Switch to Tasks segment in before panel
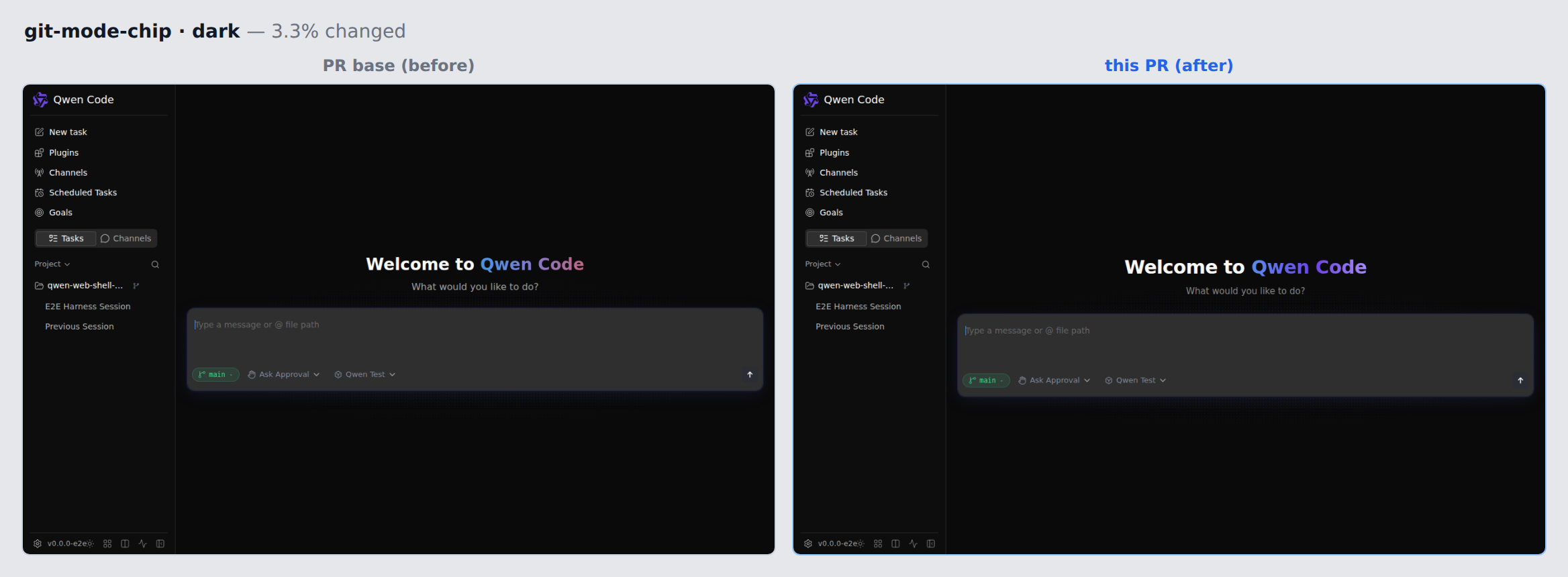This screenshot has width=1568, height=577. (x=66, y=238)
